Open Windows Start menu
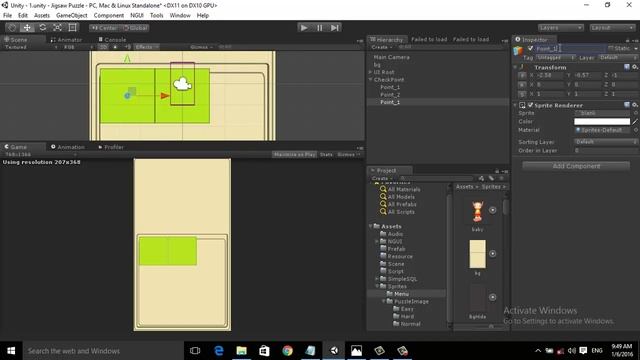 click(x=11, y=351)
